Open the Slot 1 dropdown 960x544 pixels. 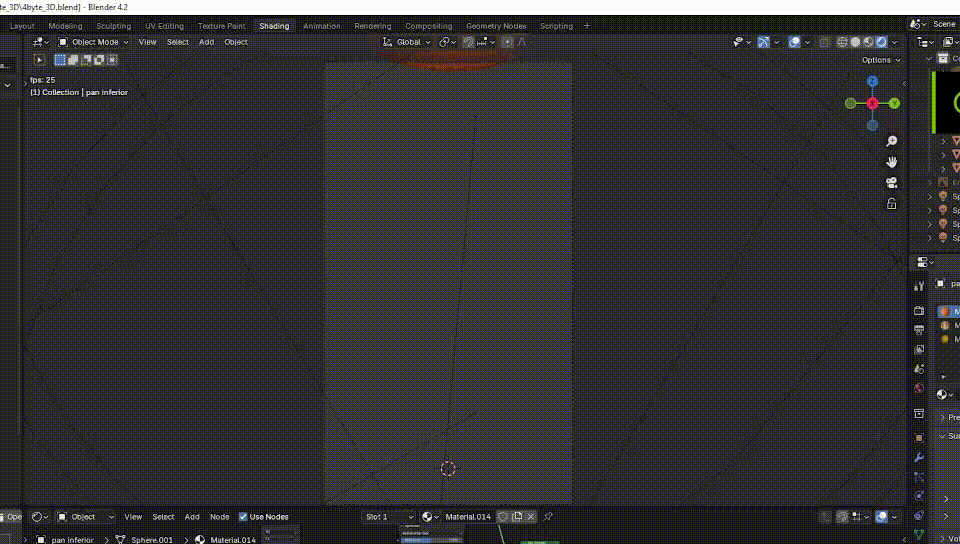[x=389, y=517]
